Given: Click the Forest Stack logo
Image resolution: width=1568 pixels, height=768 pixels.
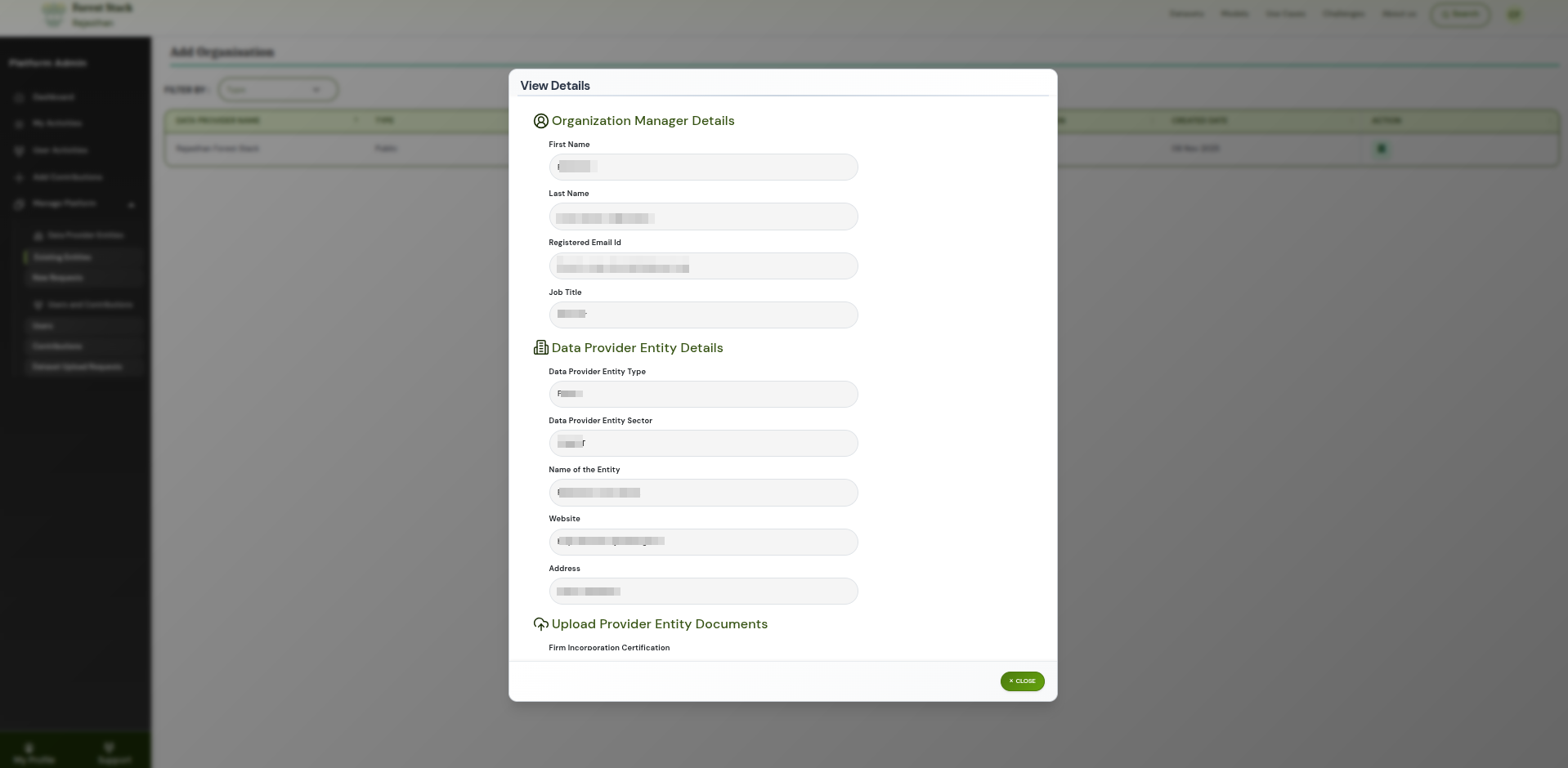Looking at the screenshot, I should coord(54,15).
